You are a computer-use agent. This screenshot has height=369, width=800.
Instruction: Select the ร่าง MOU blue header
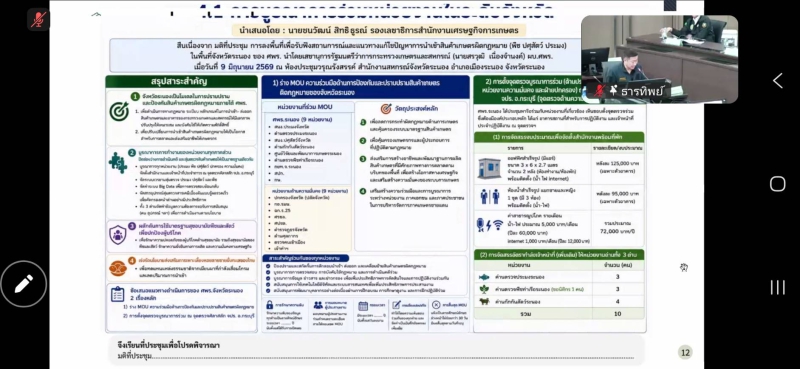pyautogui.click(x=365, y=87)
